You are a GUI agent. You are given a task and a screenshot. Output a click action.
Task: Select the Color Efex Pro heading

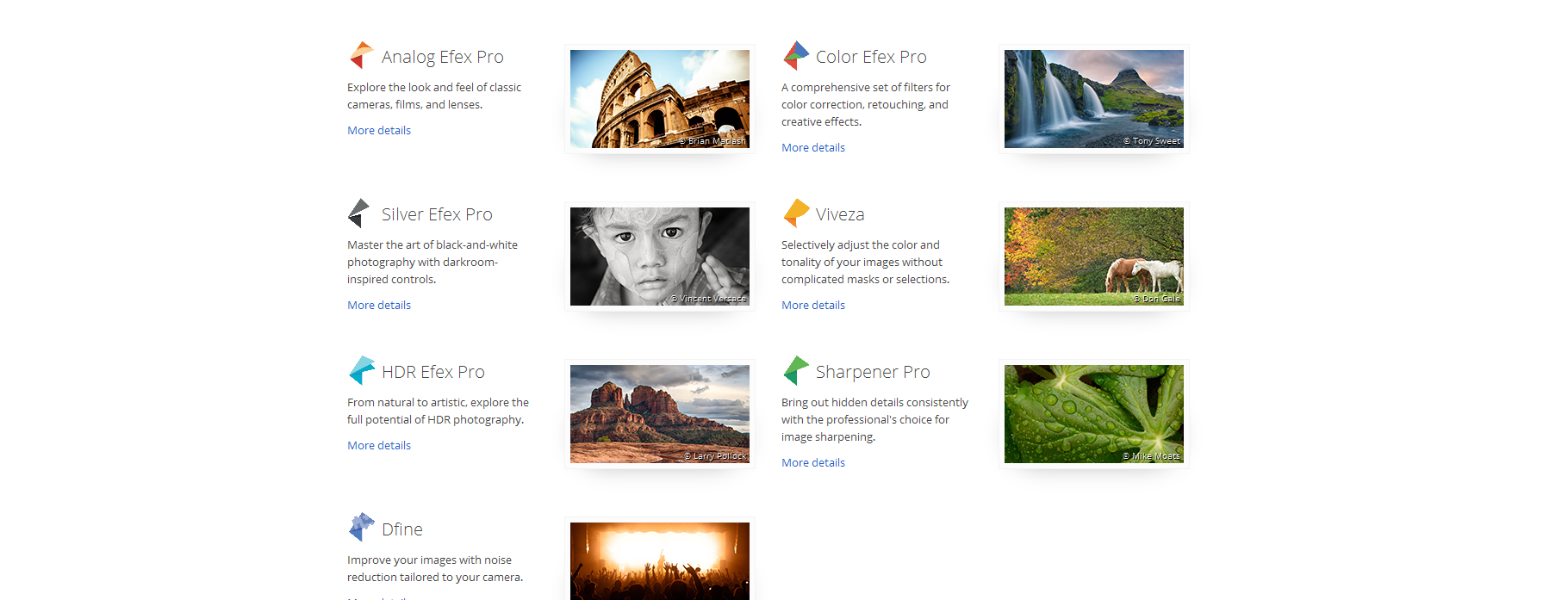click(x=871, y=57)
